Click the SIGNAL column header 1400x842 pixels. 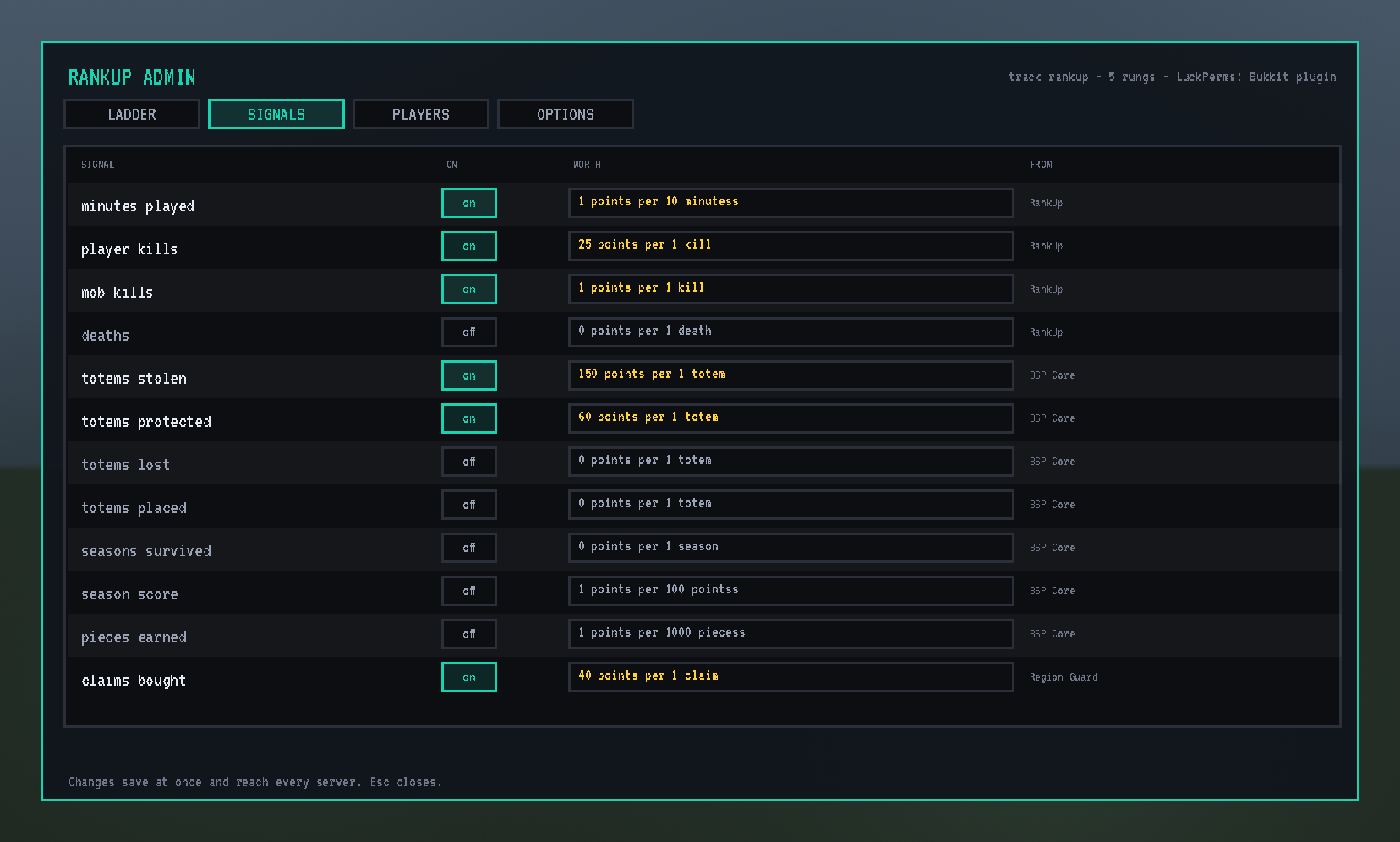click(x=97, y=165)
